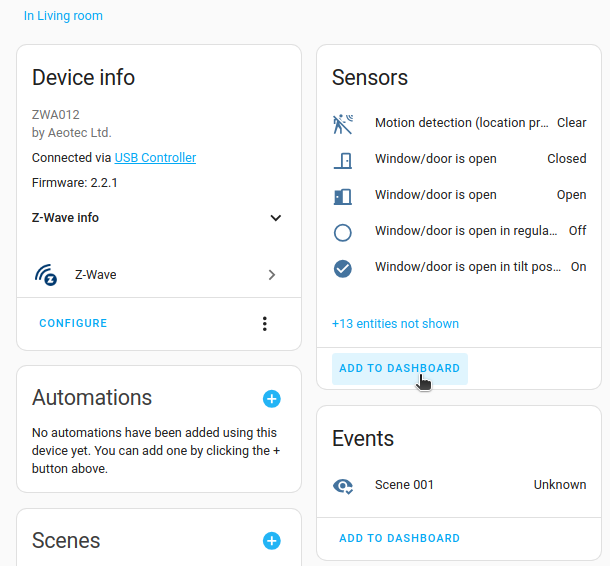Click the motion detection sensor icon
Image resolution: width=610 pixels, height=566 pixels.
pos(343,124)
